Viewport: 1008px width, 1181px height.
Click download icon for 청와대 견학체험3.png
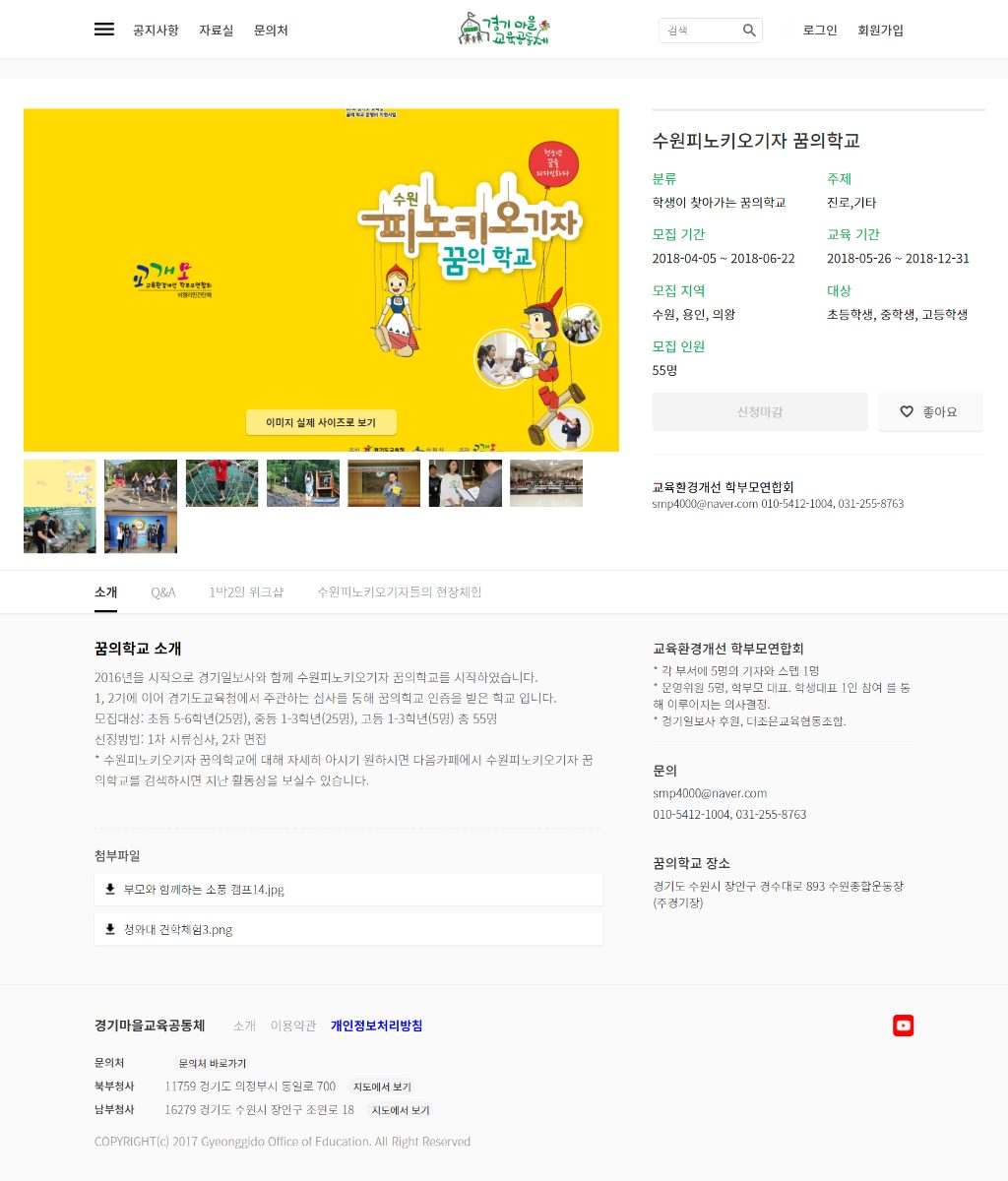coord(110,929)
